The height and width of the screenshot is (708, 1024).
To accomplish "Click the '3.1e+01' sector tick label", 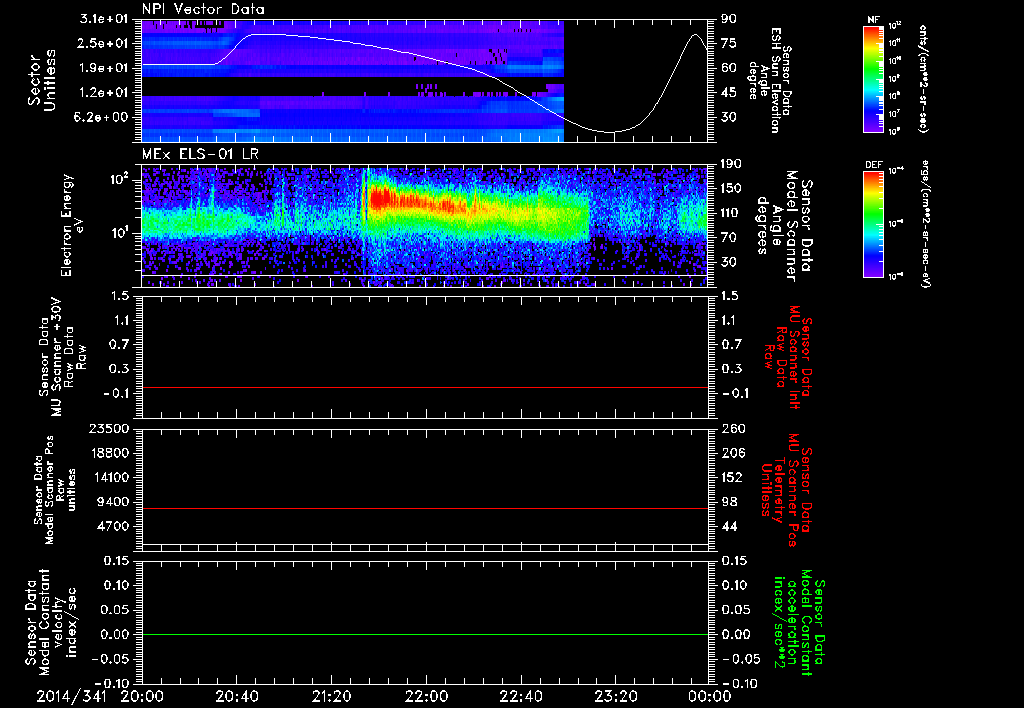I will click(103, 19).
